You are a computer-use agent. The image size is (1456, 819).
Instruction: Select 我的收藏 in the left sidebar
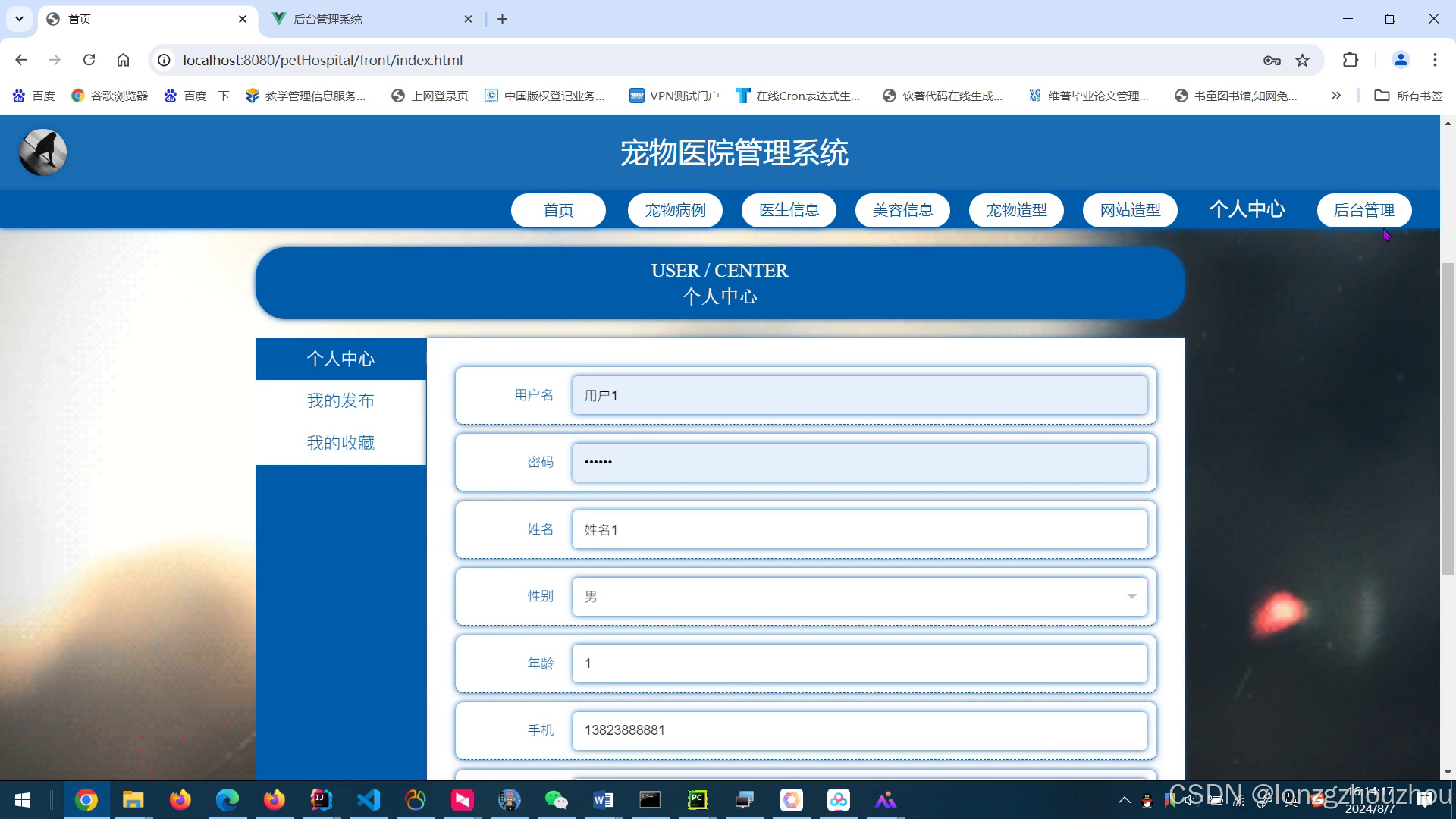[x=340, y=443]
